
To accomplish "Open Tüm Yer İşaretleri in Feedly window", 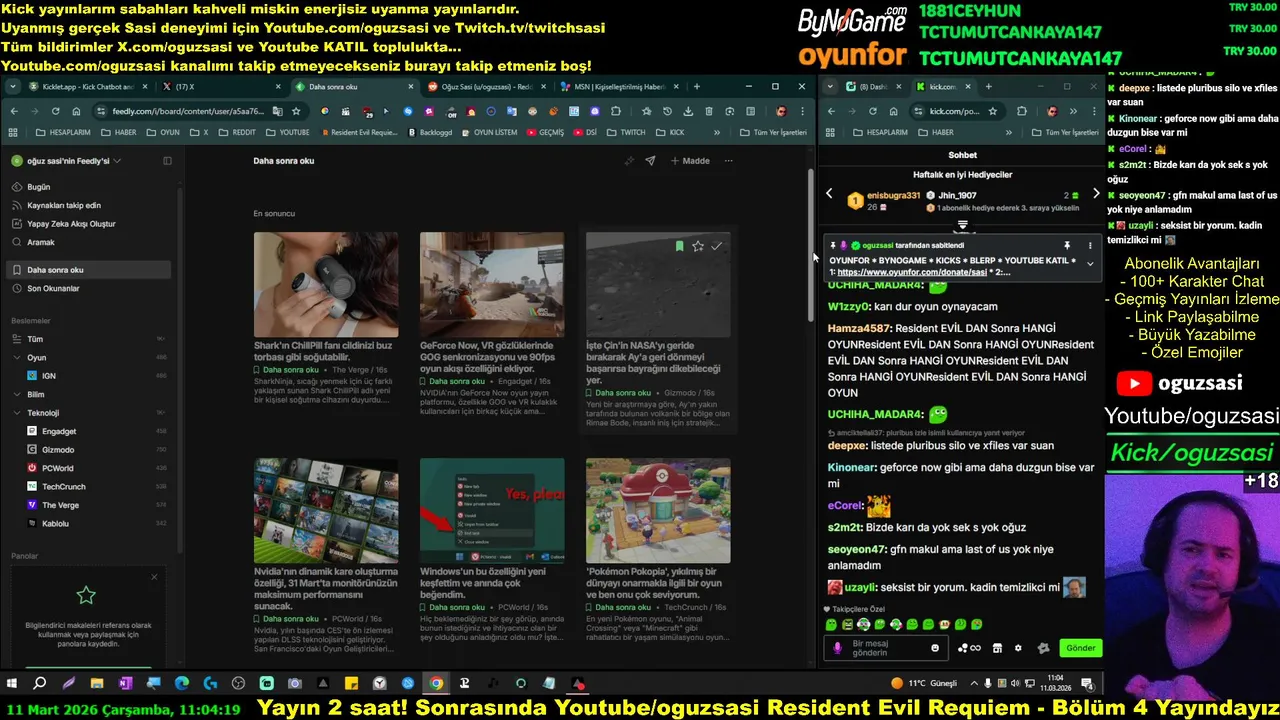I will tap(773, 132).
